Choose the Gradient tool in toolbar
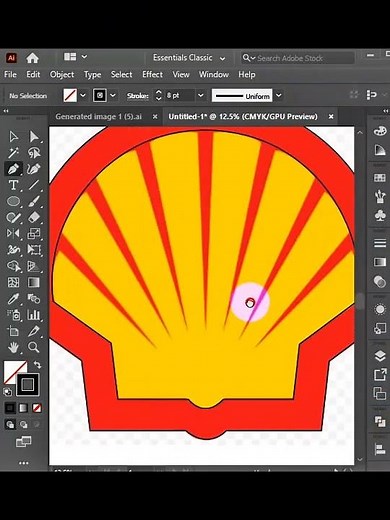 (34, 282)
